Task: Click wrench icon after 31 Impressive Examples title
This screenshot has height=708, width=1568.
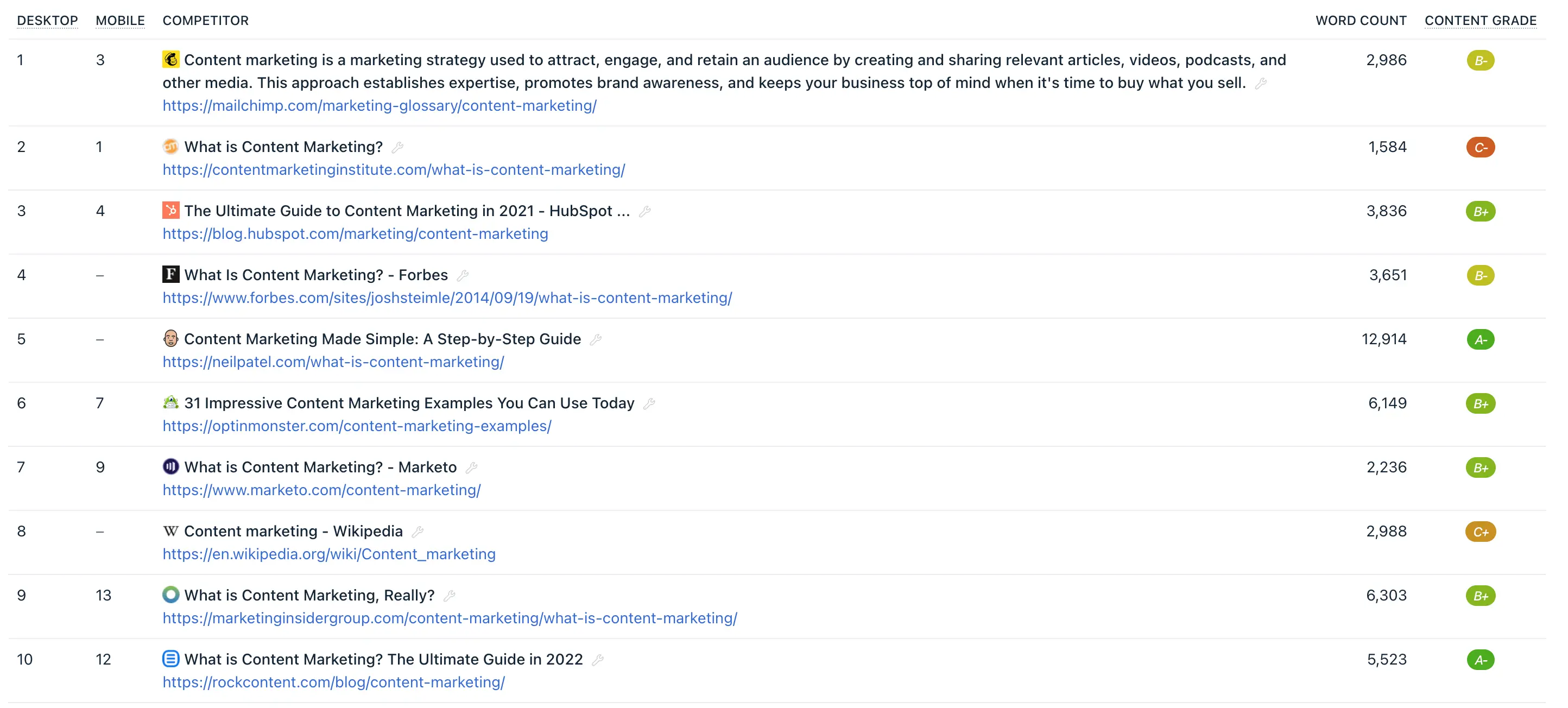Action: tap(649, 403)
